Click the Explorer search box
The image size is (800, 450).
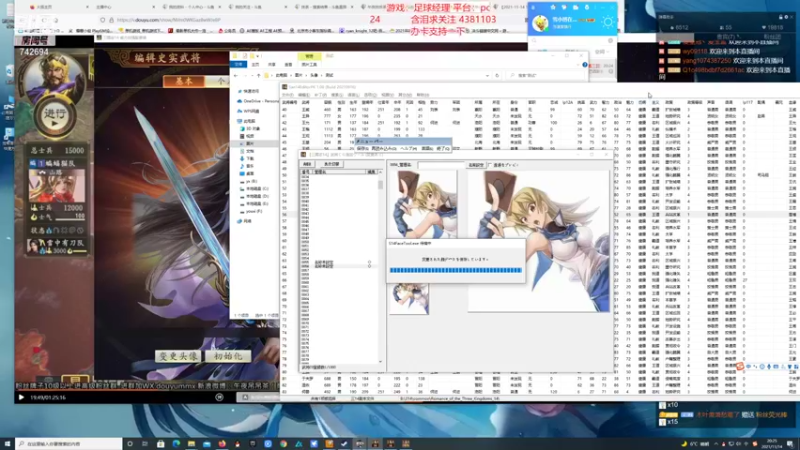tap(546, 76)
